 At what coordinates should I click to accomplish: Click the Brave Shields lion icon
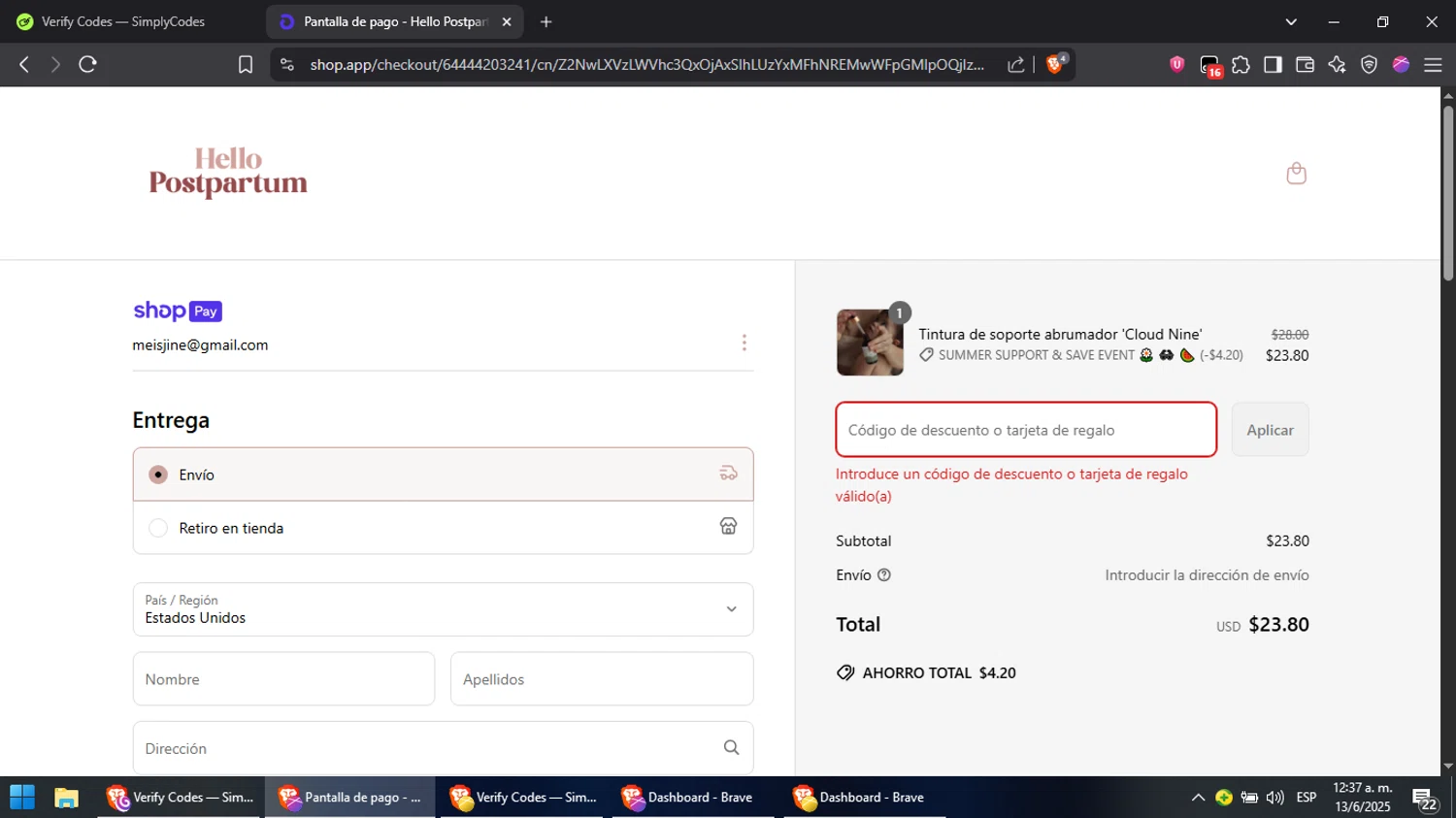tap(1056, 64)
